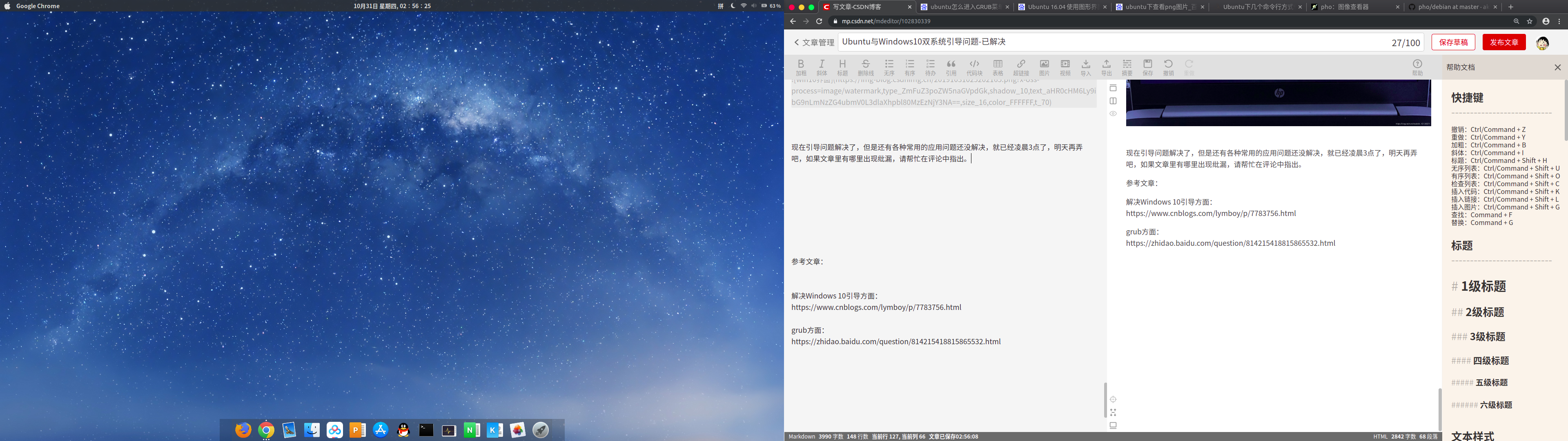Open the 帮助 help icon

(x=1418, y=67)
